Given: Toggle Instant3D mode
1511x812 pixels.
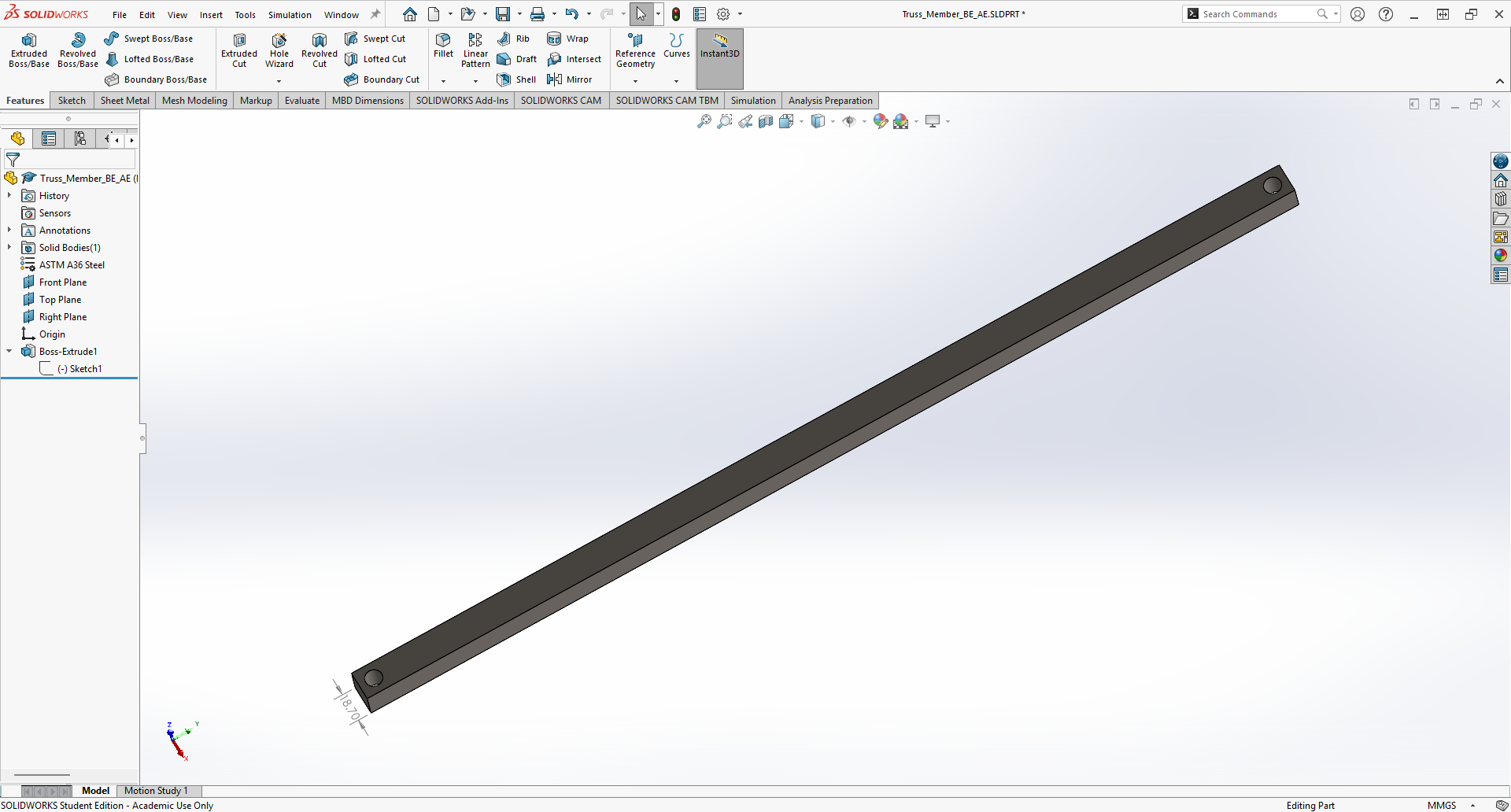Looking at the screenshot, I should 720,59.
